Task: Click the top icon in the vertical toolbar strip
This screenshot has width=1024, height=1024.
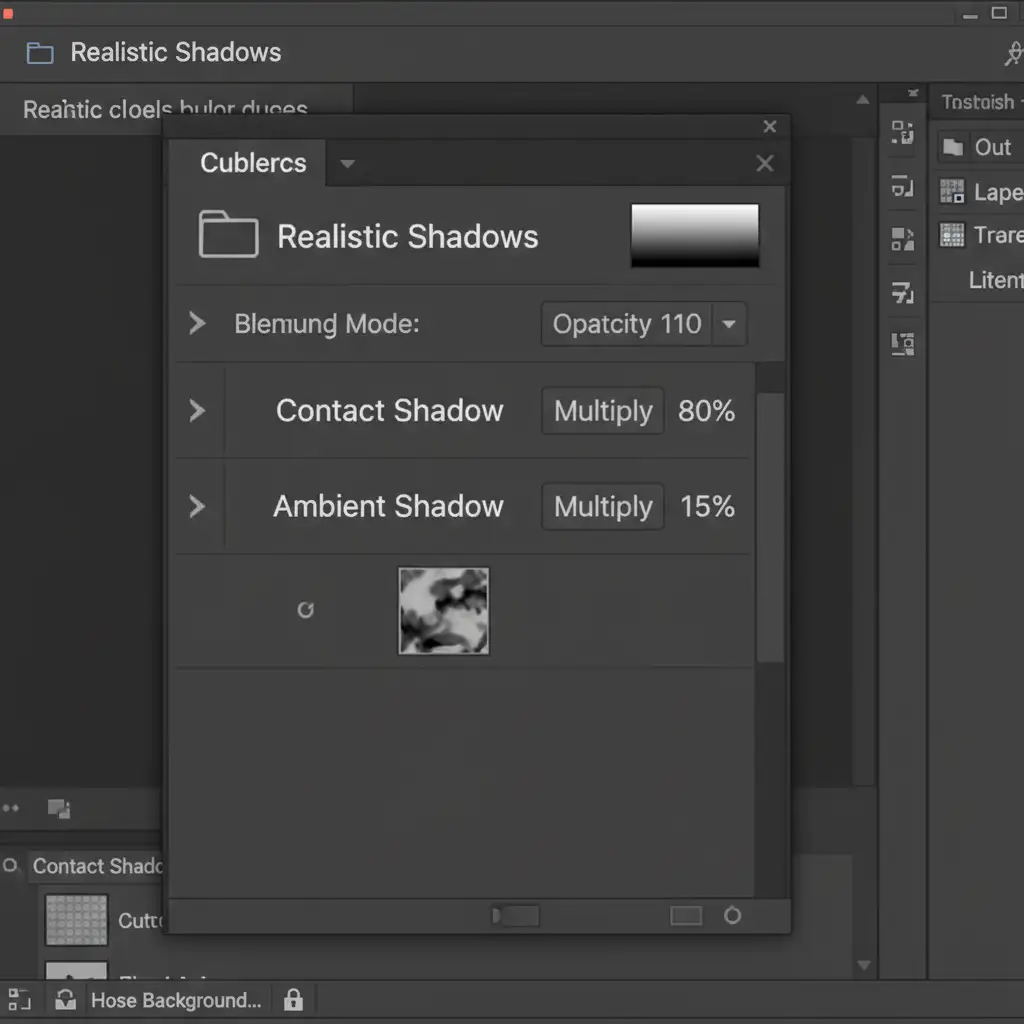Action: tap(902, 133)
